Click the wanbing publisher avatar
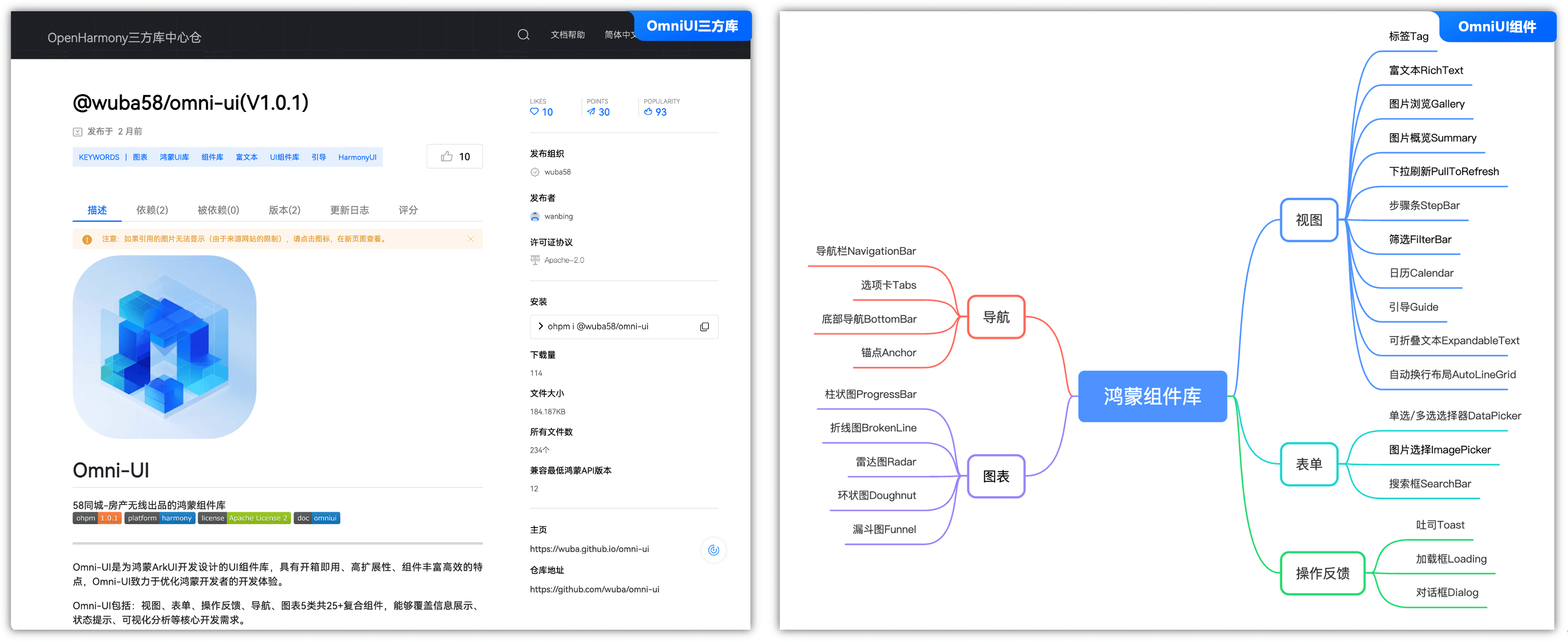 pyautogui.click(x=535, y=217)
